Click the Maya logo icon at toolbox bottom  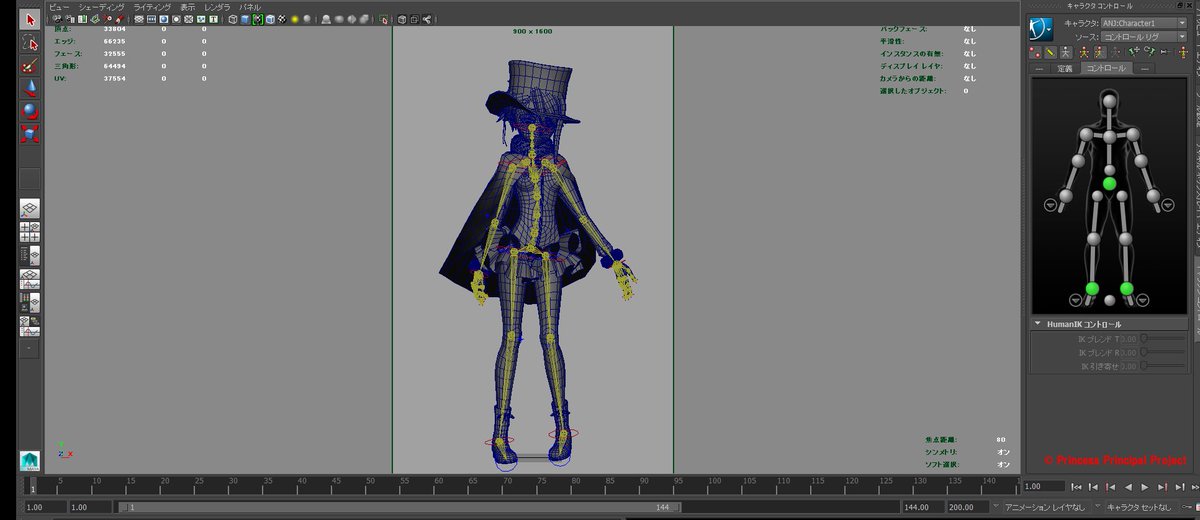[30, 462]
